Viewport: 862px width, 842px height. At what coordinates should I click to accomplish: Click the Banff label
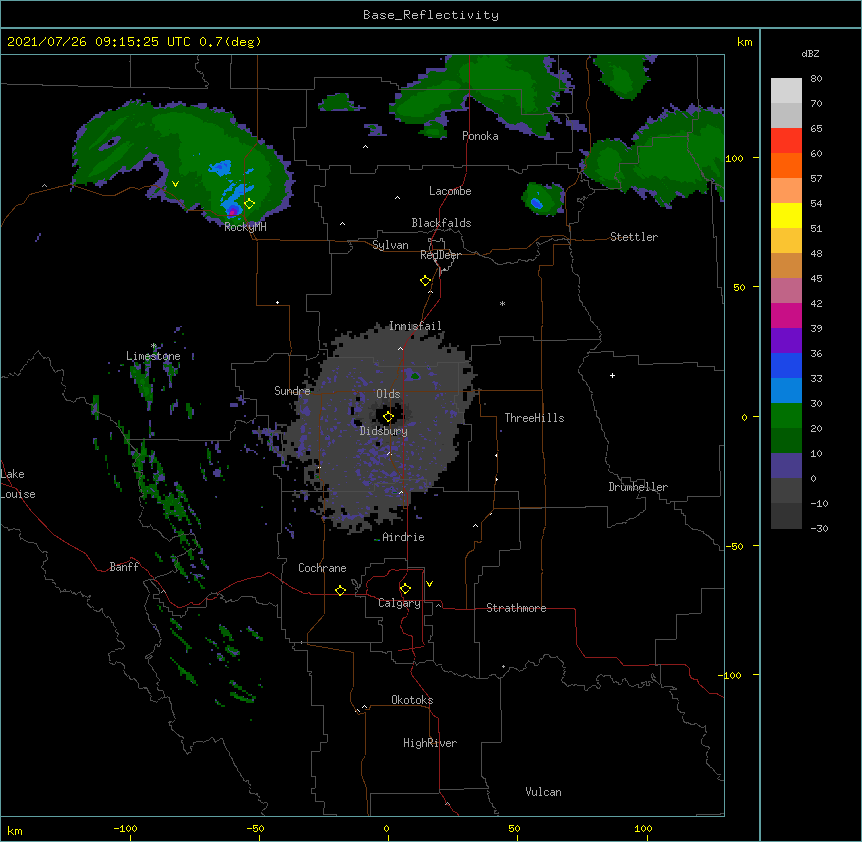pos(124,567)
